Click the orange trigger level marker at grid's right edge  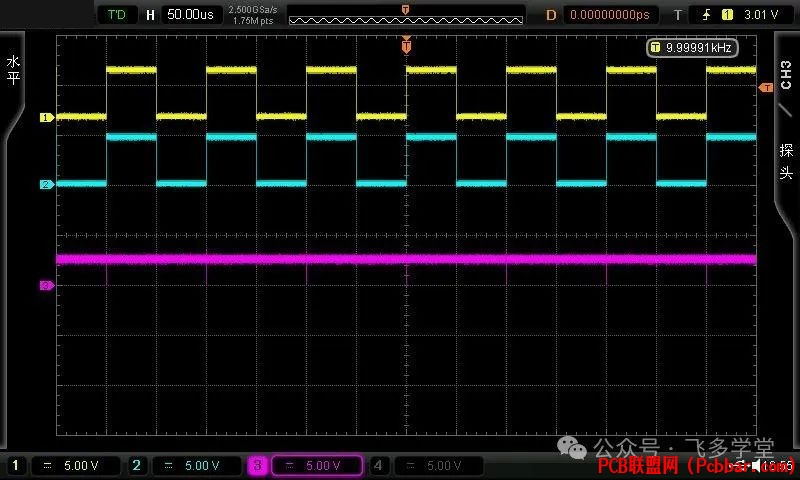(766, 88)
